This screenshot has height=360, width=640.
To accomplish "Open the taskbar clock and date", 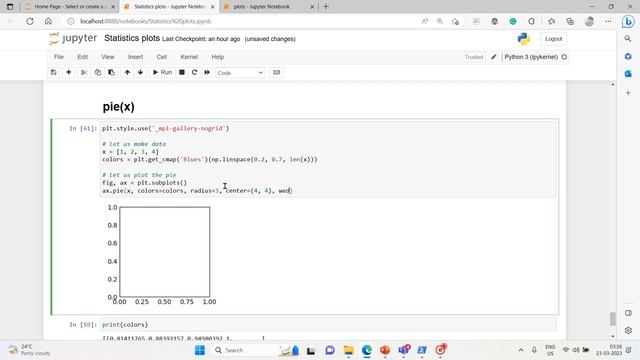I will point(609,350).
